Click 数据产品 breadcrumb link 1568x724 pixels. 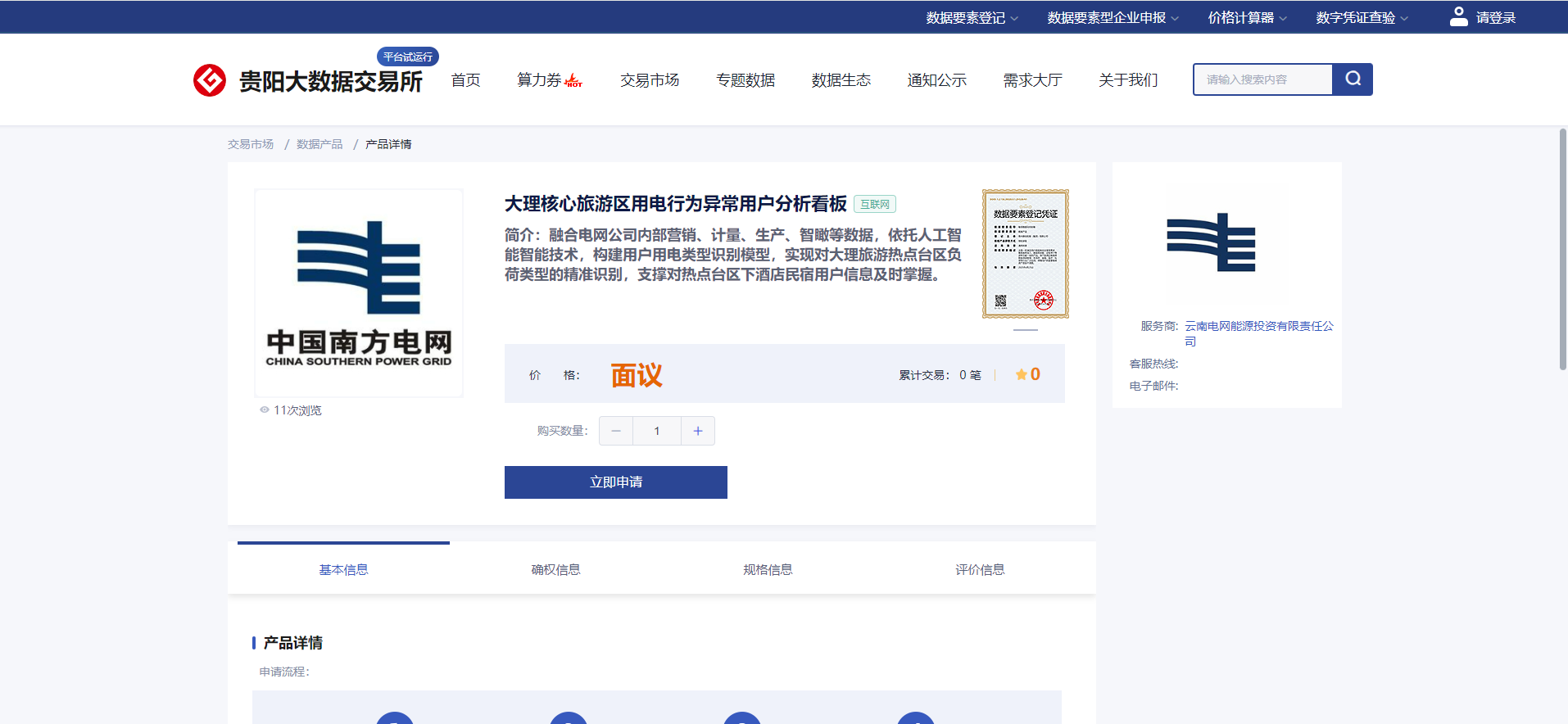pyautogui.click(x=319, y=144)
